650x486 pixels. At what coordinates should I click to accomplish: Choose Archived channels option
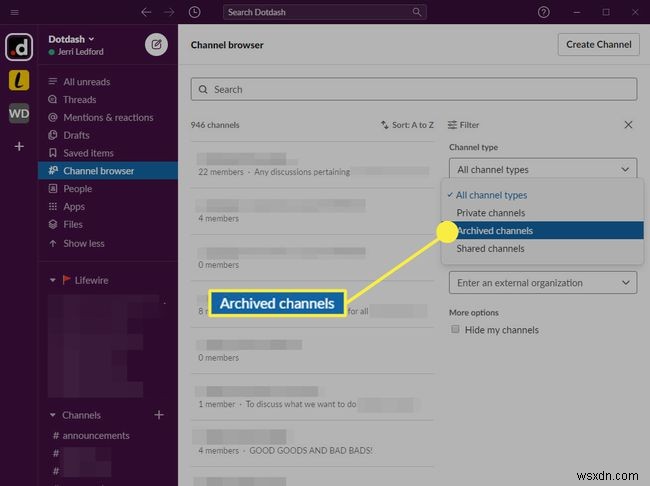543,231
